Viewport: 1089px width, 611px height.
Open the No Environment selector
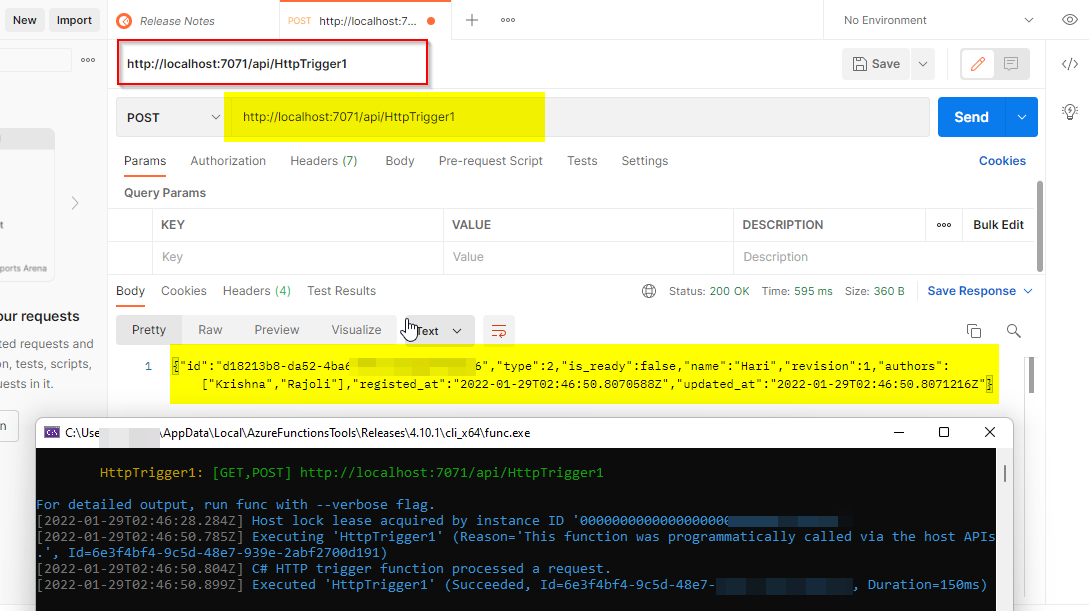tap(938, 20)
